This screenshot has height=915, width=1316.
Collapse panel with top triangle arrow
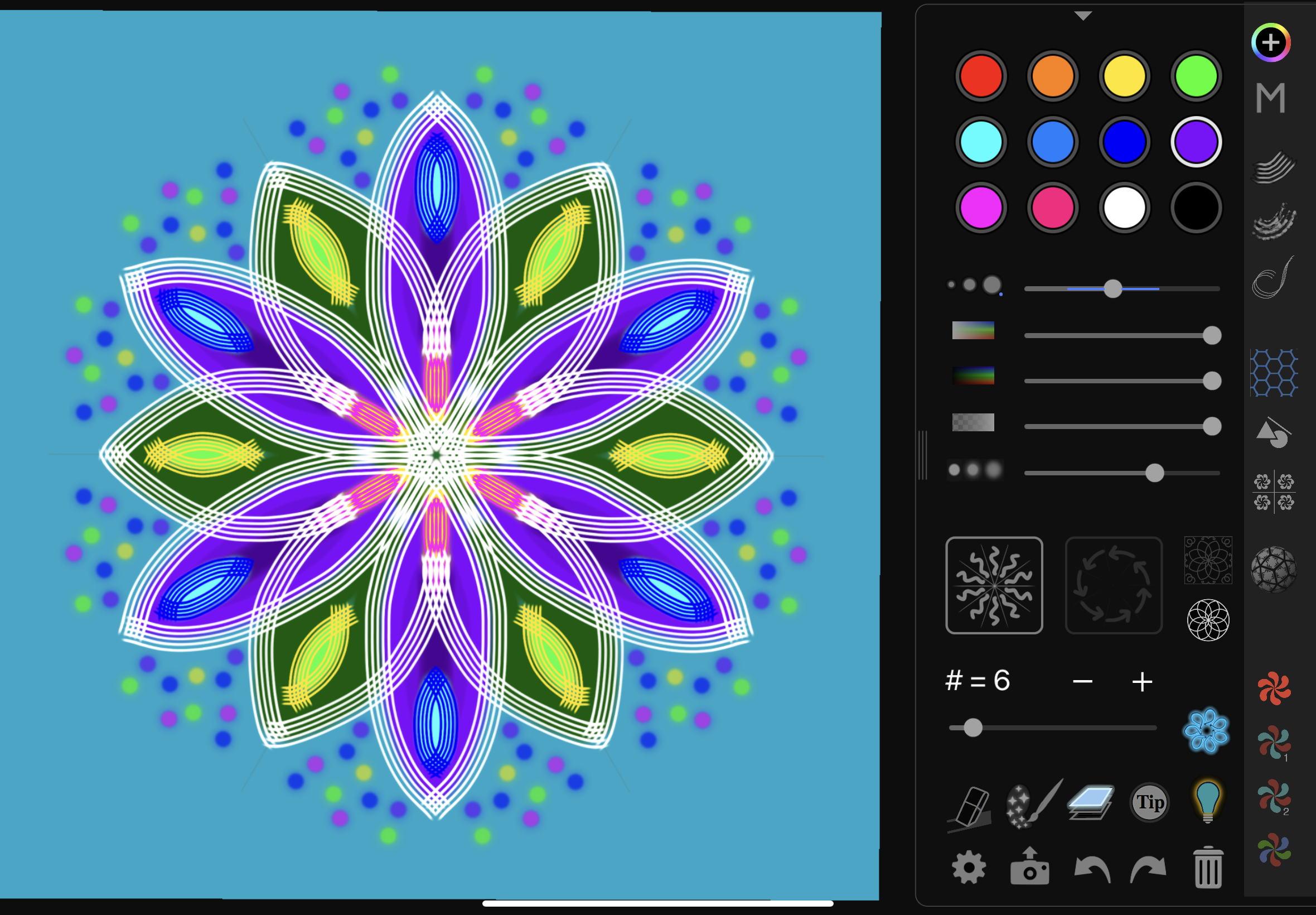[1083, 16]
